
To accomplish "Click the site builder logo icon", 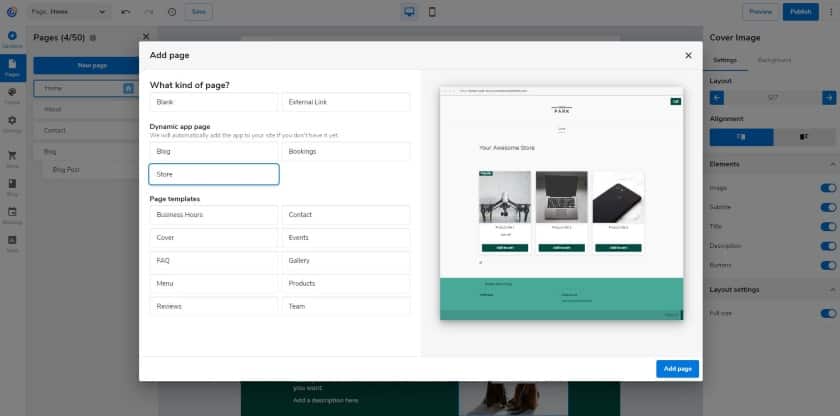I will pyautogui.click(x=12, y=12).
